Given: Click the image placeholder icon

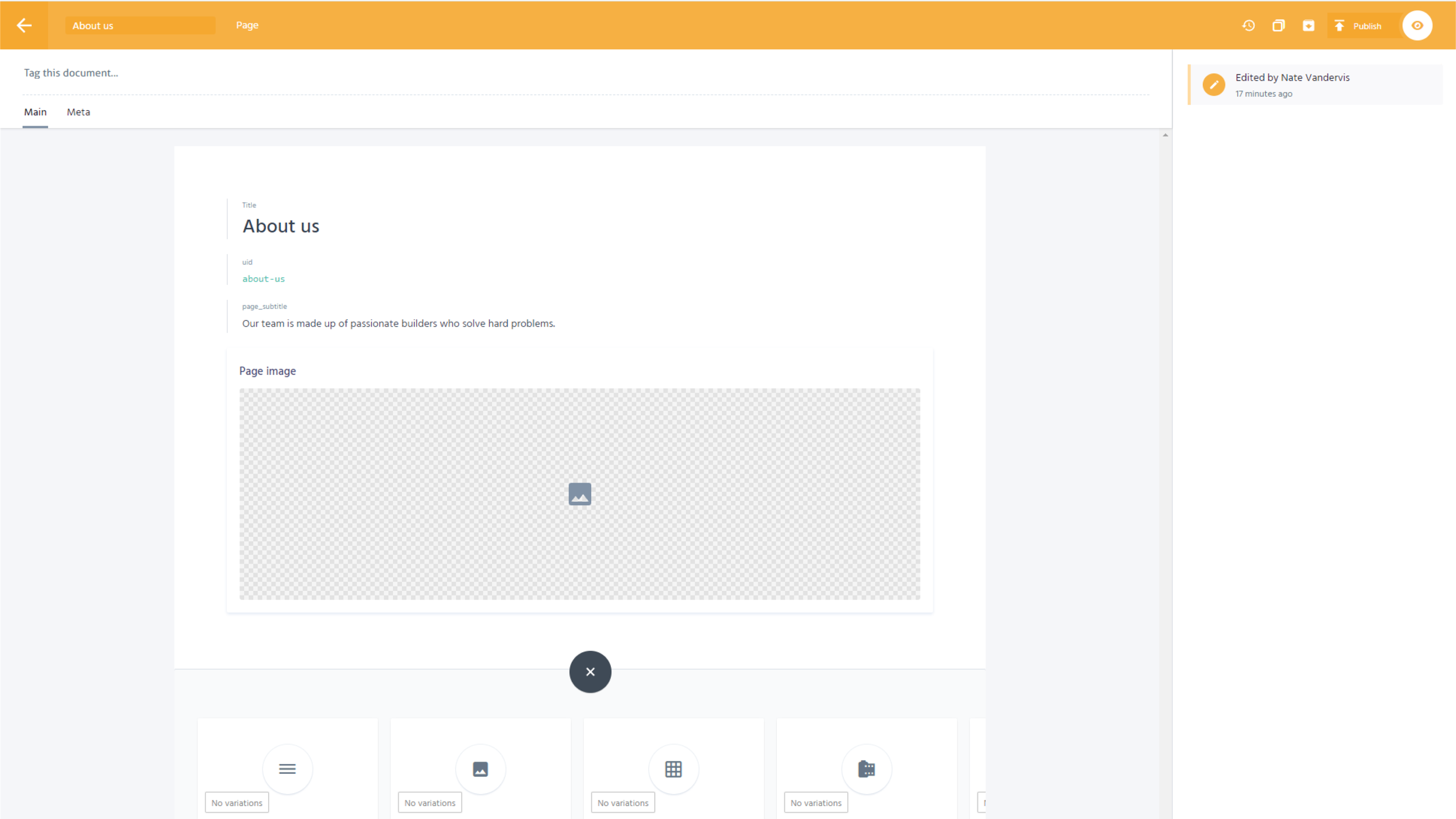Looking at the screenshot, I should [x=579, y=494].
